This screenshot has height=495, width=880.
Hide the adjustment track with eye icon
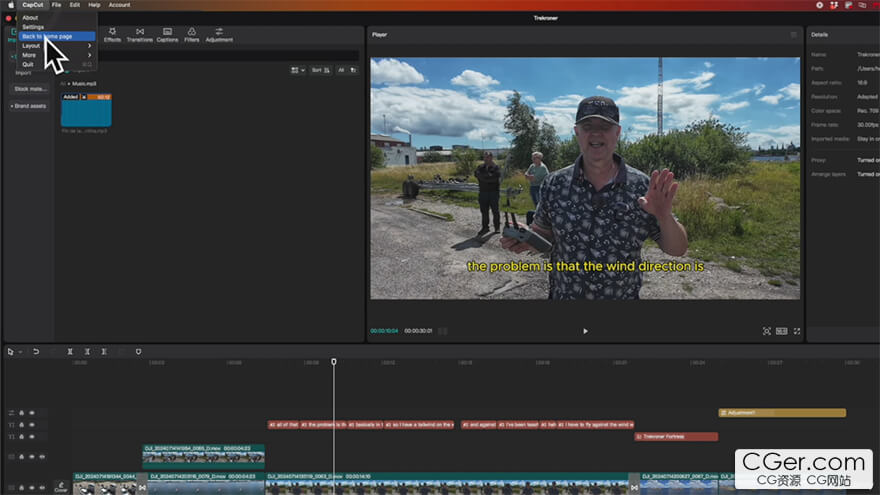point(31,413)
